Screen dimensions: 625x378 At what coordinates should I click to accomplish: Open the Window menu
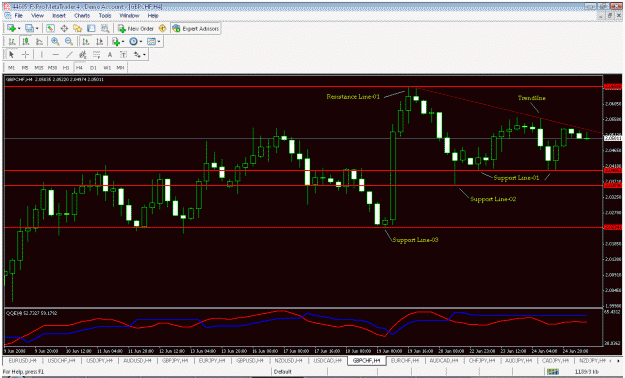(130, 16)
